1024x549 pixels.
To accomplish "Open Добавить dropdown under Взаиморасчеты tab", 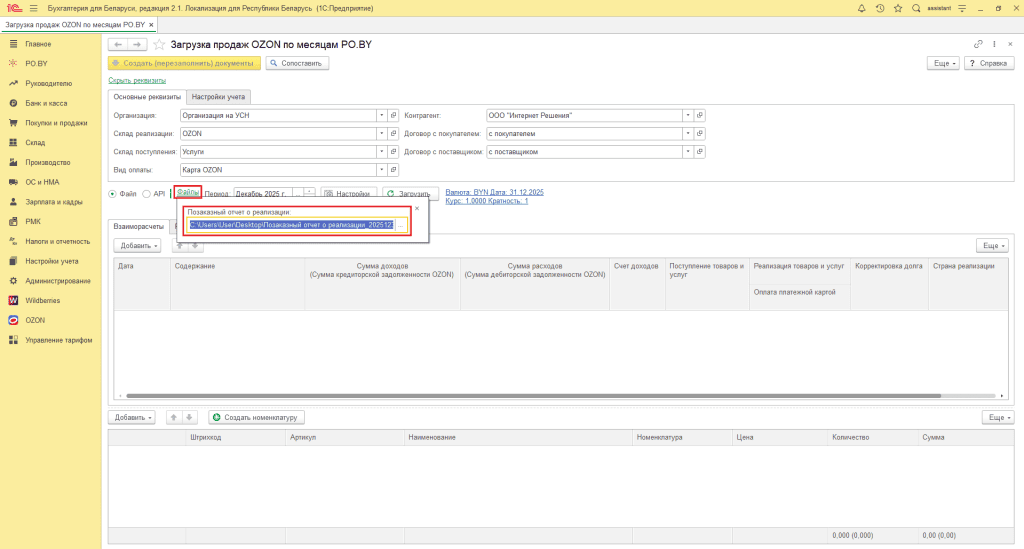I will pos(137,245).
